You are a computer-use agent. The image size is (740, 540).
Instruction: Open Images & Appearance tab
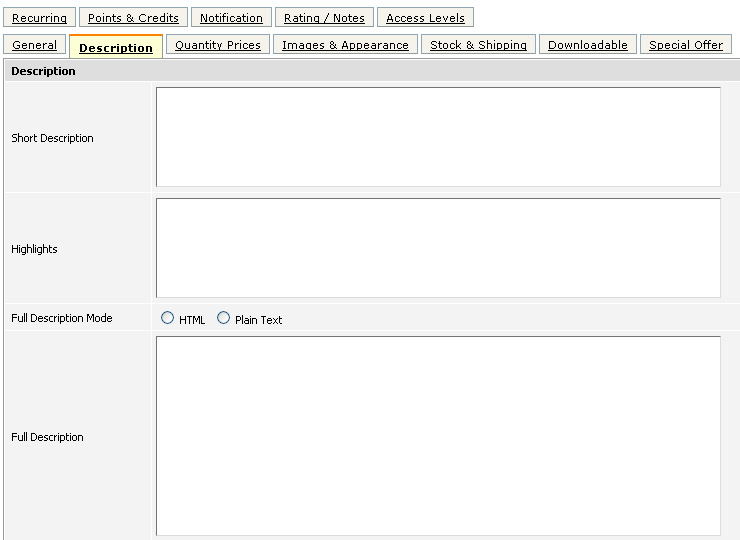[x=345, y=44]
